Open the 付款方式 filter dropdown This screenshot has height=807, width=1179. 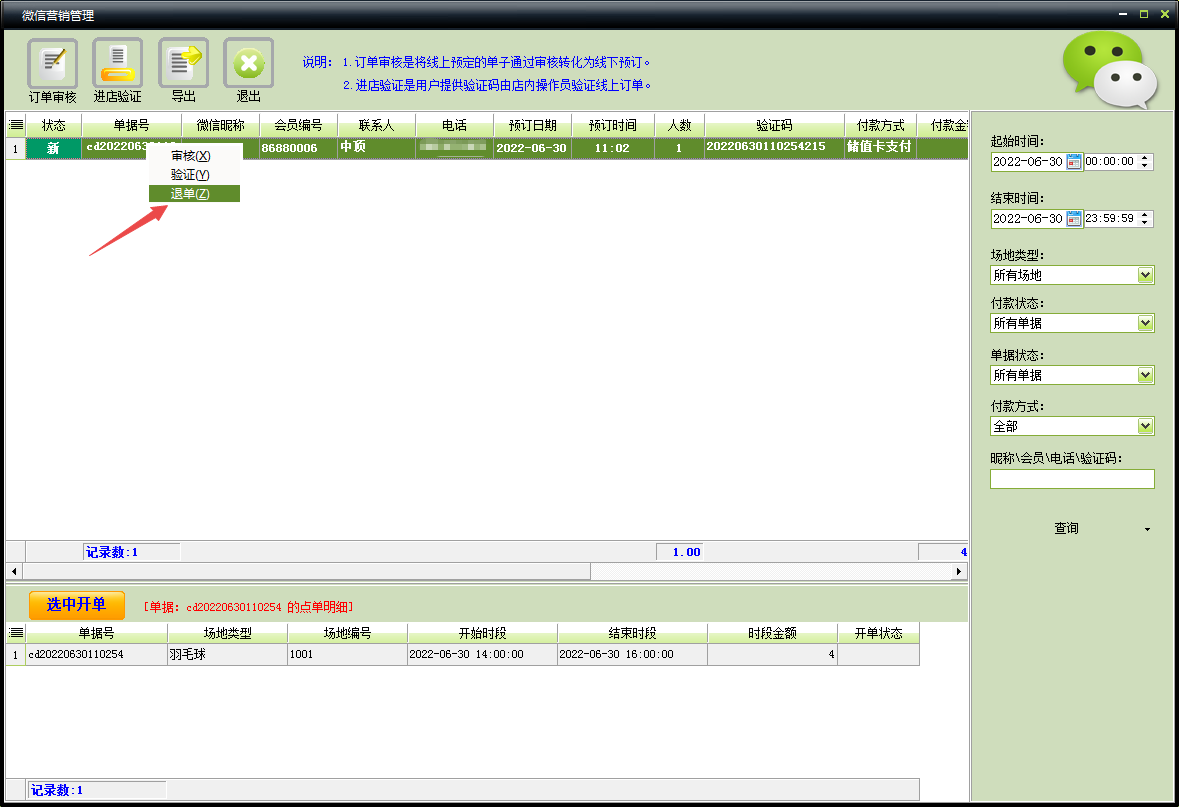(1145, 426)
